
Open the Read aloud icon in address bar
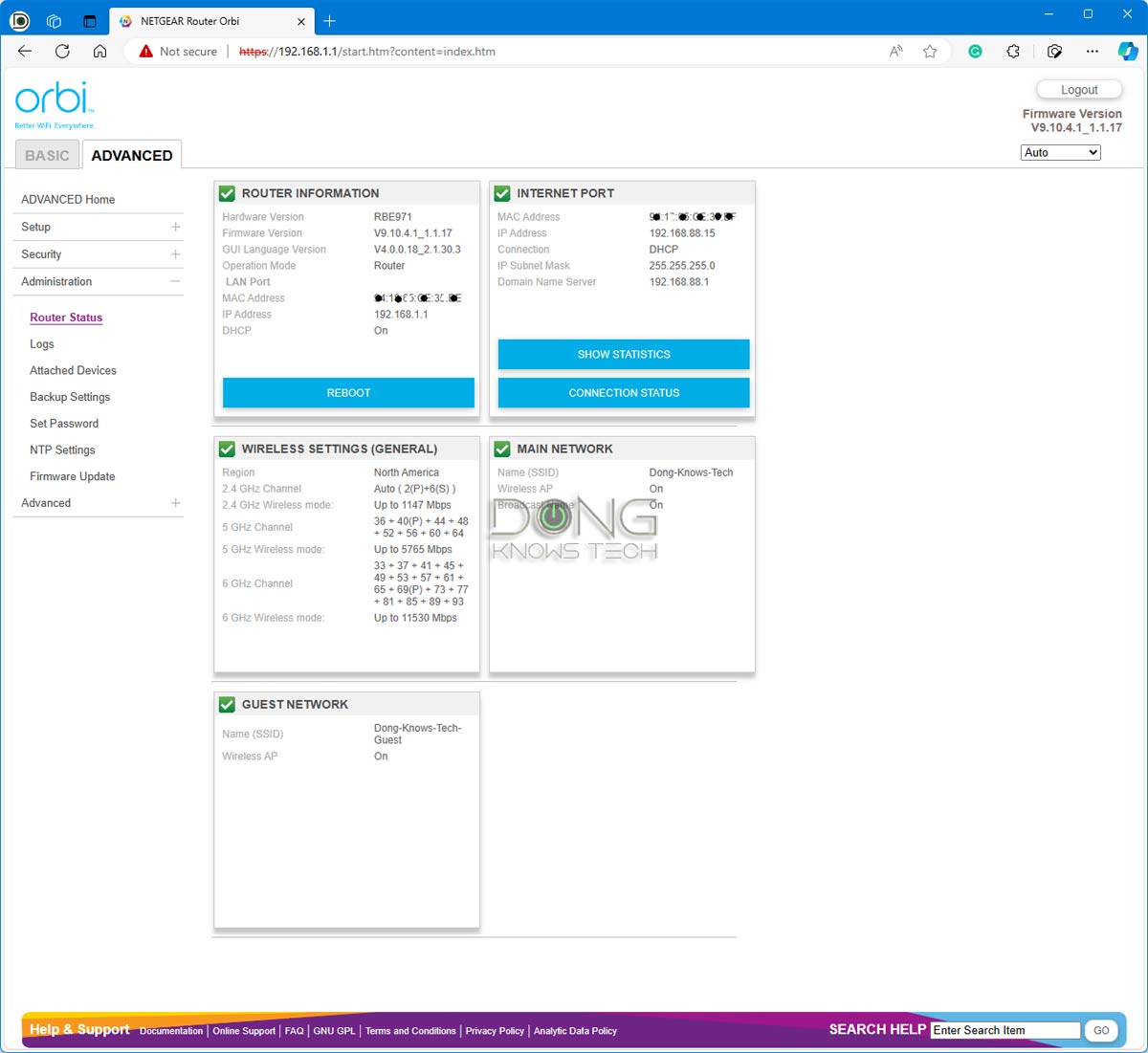click(896, 52)
